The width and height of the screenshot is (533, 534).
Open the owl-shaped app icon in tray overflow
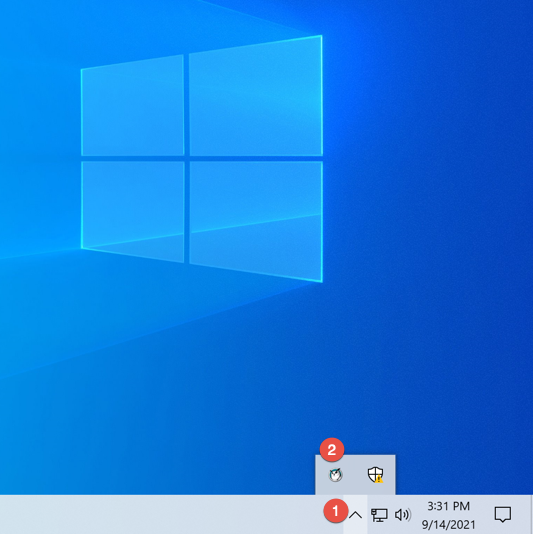[x=335, y=474]
